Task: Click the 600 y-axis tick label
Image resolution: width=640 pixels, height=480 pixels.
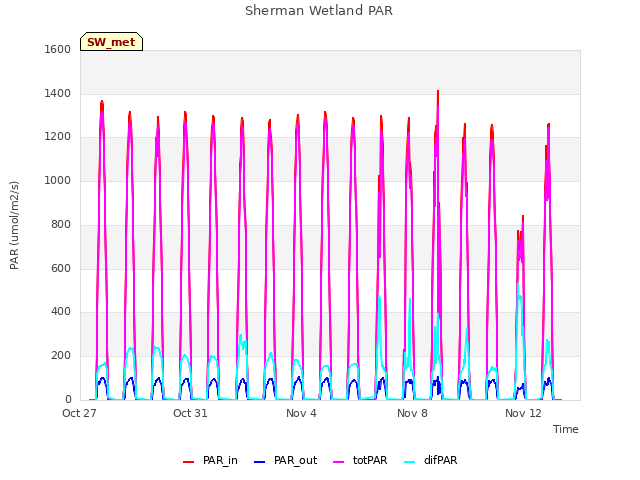Action: tap(61, 268)
